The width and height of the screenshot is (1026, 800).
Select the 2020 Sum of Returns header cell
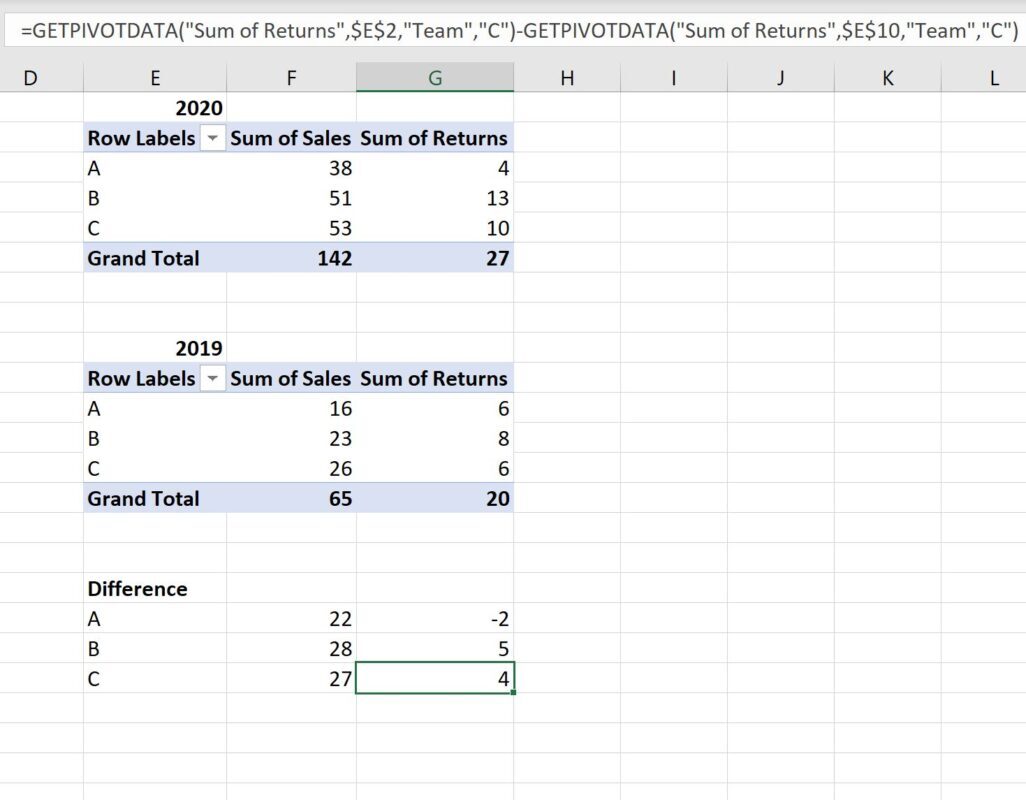[x=435, y=138]
